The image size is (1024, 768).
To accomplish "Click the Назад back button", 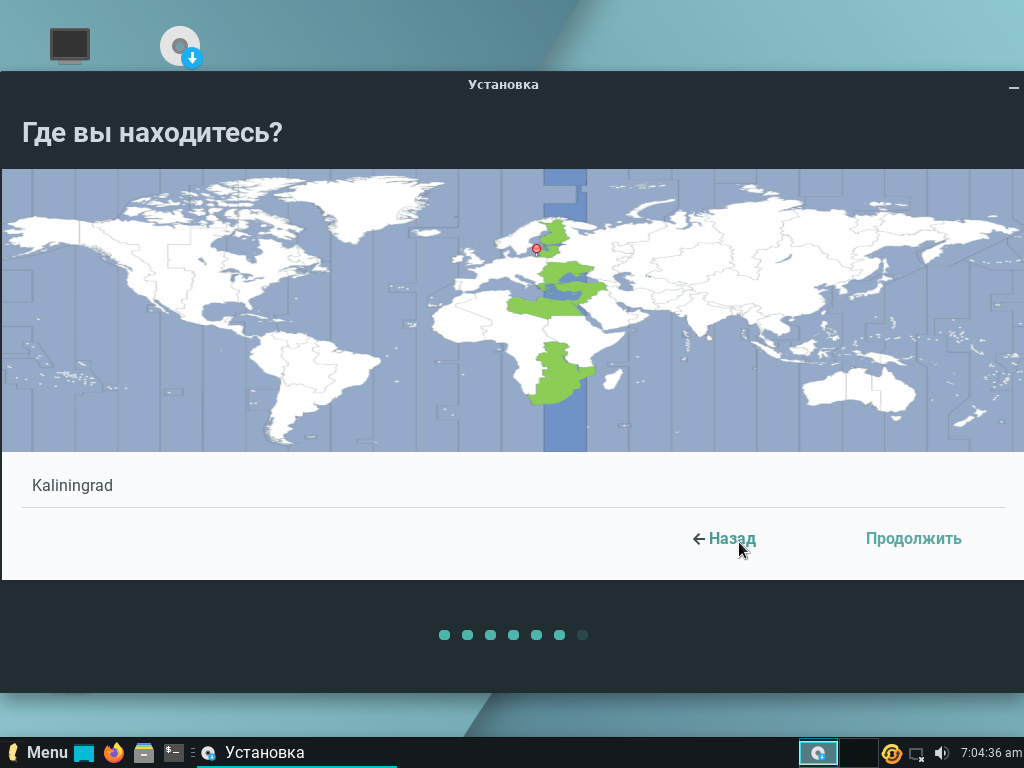I will (x=724, y=539).
